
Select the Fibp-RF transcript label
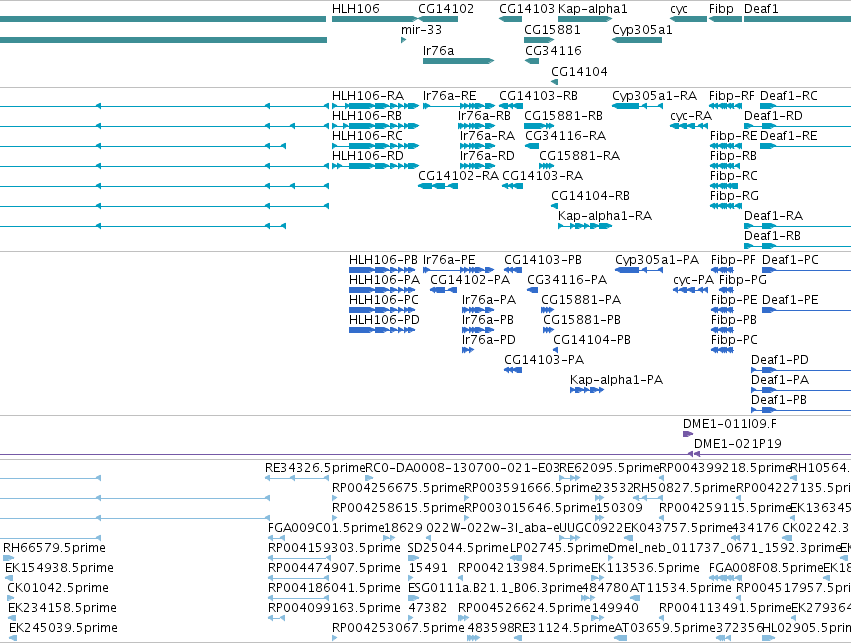tap(732, 96)
